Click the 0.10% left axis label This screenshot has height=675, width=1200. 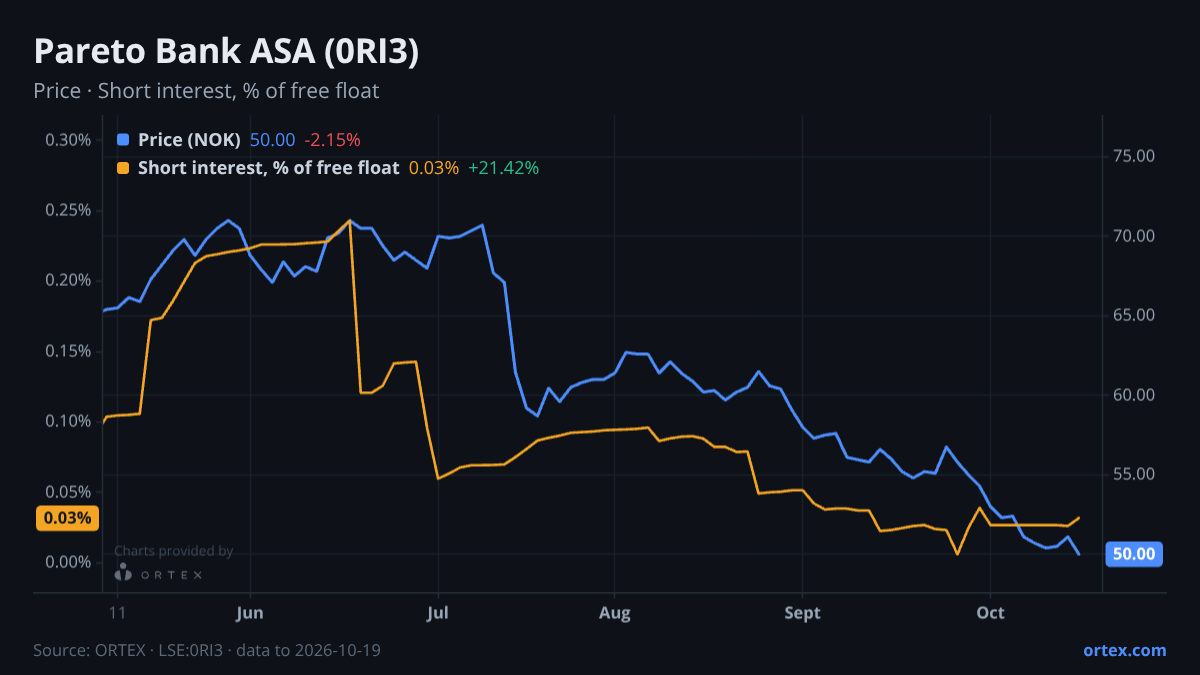tap(68, 421)
